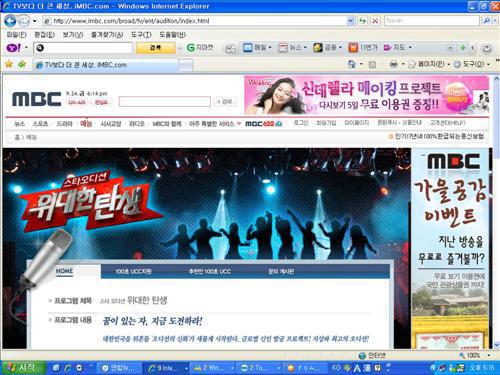Viewport: 500px width, 375px height.
Task: Open the 페이지(P) dropdown menu
Action: pyautogui.click(x=430, y=64)
